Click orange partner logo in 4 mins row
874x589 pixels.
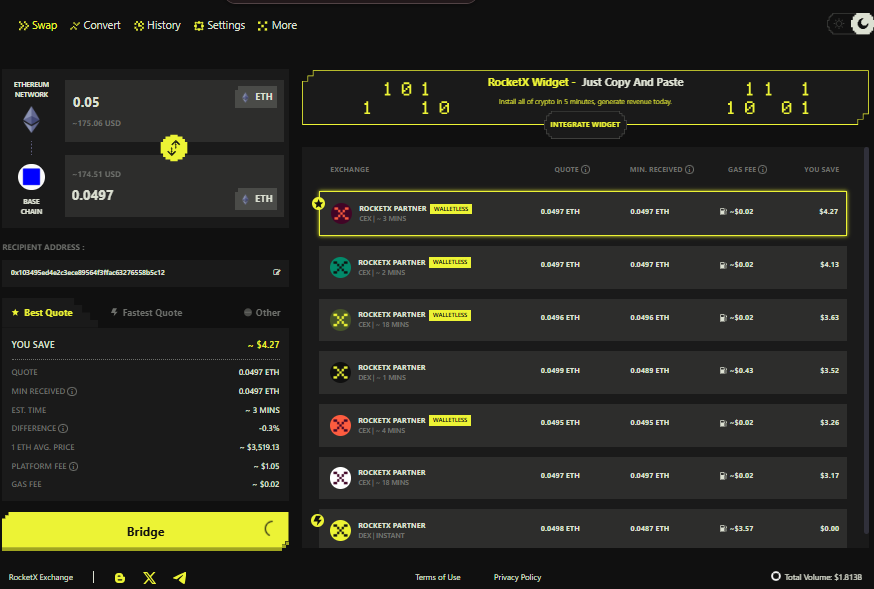pos(340,425)
